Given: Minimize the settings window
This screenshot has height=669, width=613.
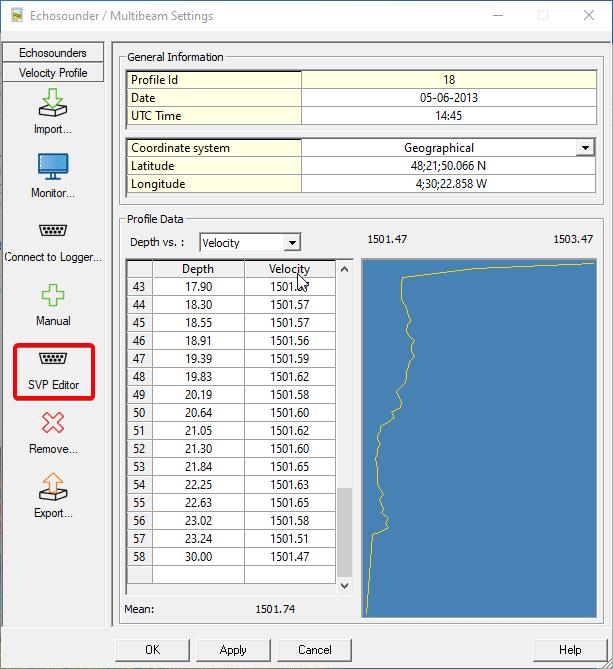Looking at the screenshot, I should pyautogui.click(x=498, y=15).
